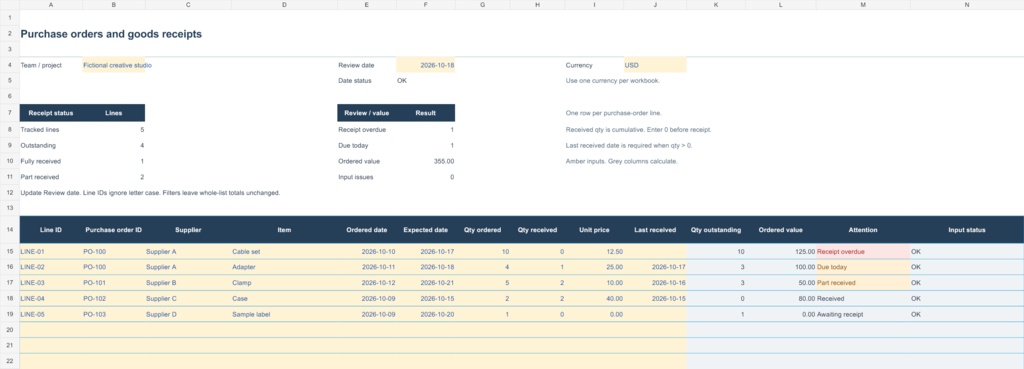The height and width of the screenshot is (369, 1024).
Task: Click the 'Line ID' table header
Action: coord(51,230)
